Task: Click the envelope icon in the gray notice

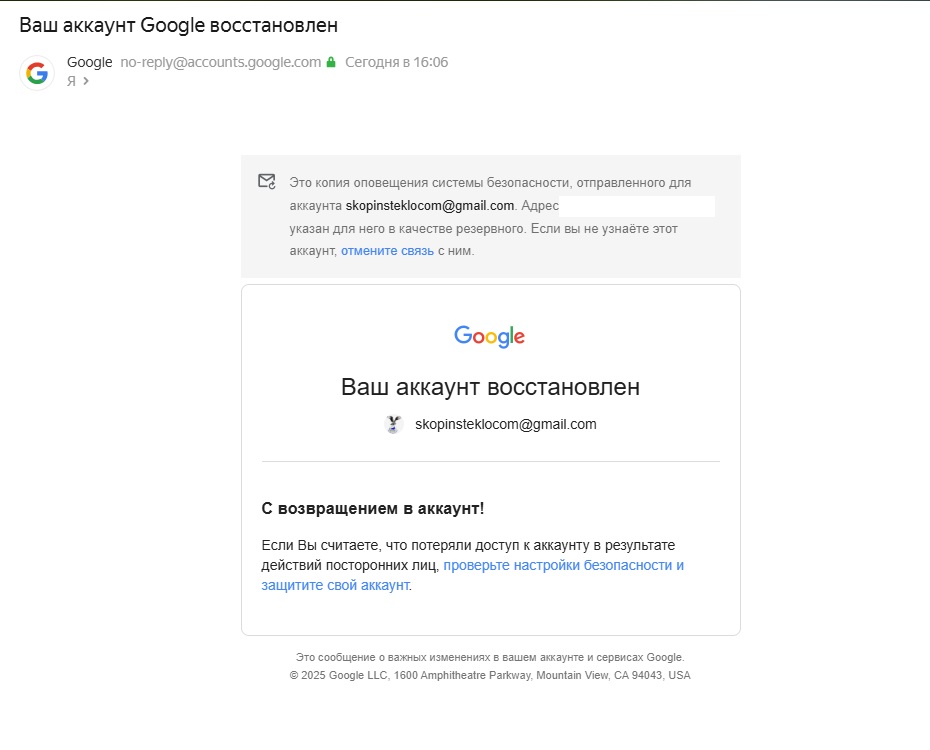Action: [x=266, y=181]
